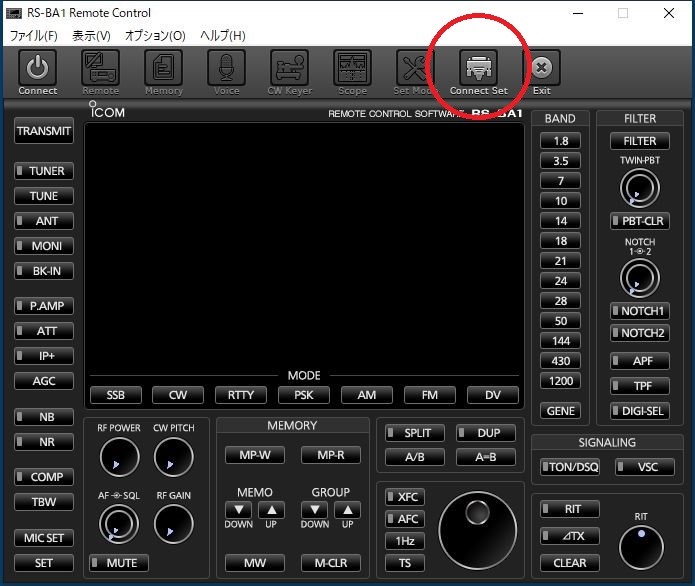
Task: Click the M-CLR button
Action: click(x=331, y=563)
